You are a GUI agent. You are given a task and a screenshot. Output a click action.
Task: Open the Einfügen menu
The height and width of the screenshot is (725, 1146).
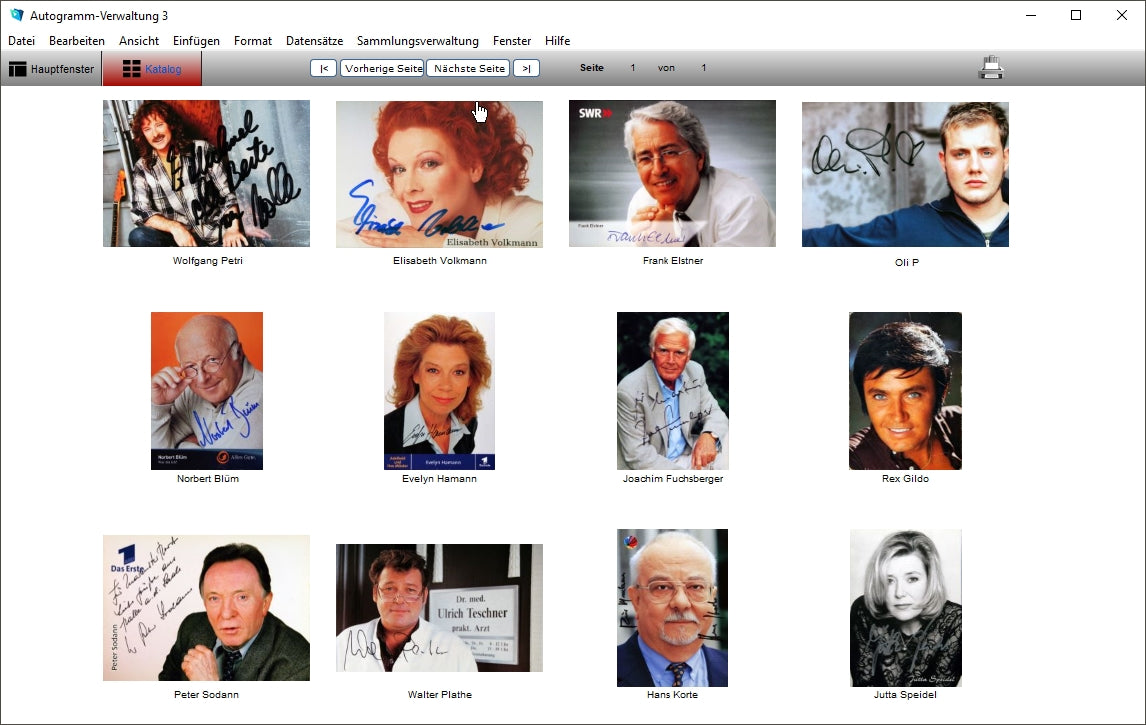(x=196, y=41)
